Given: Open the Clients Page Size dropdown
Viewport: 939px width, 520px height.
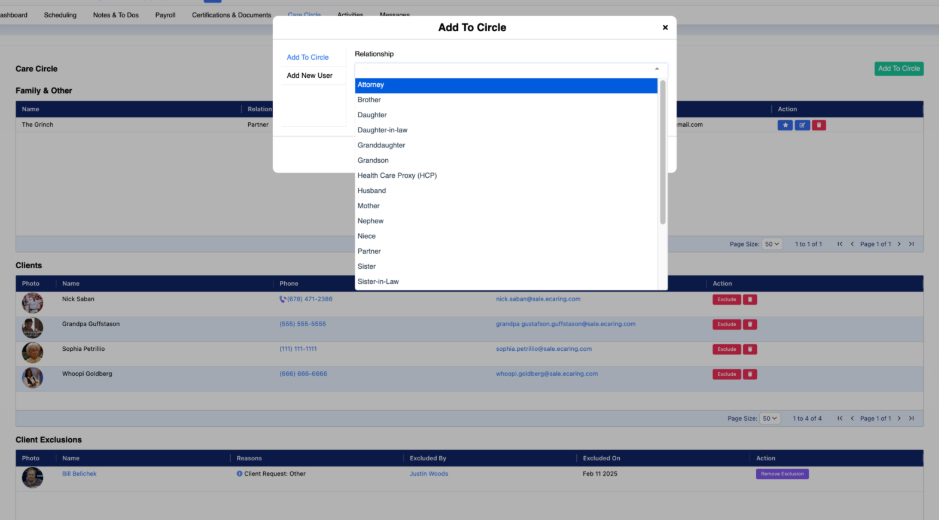Looking at the screenshot, I should (770, 418).
